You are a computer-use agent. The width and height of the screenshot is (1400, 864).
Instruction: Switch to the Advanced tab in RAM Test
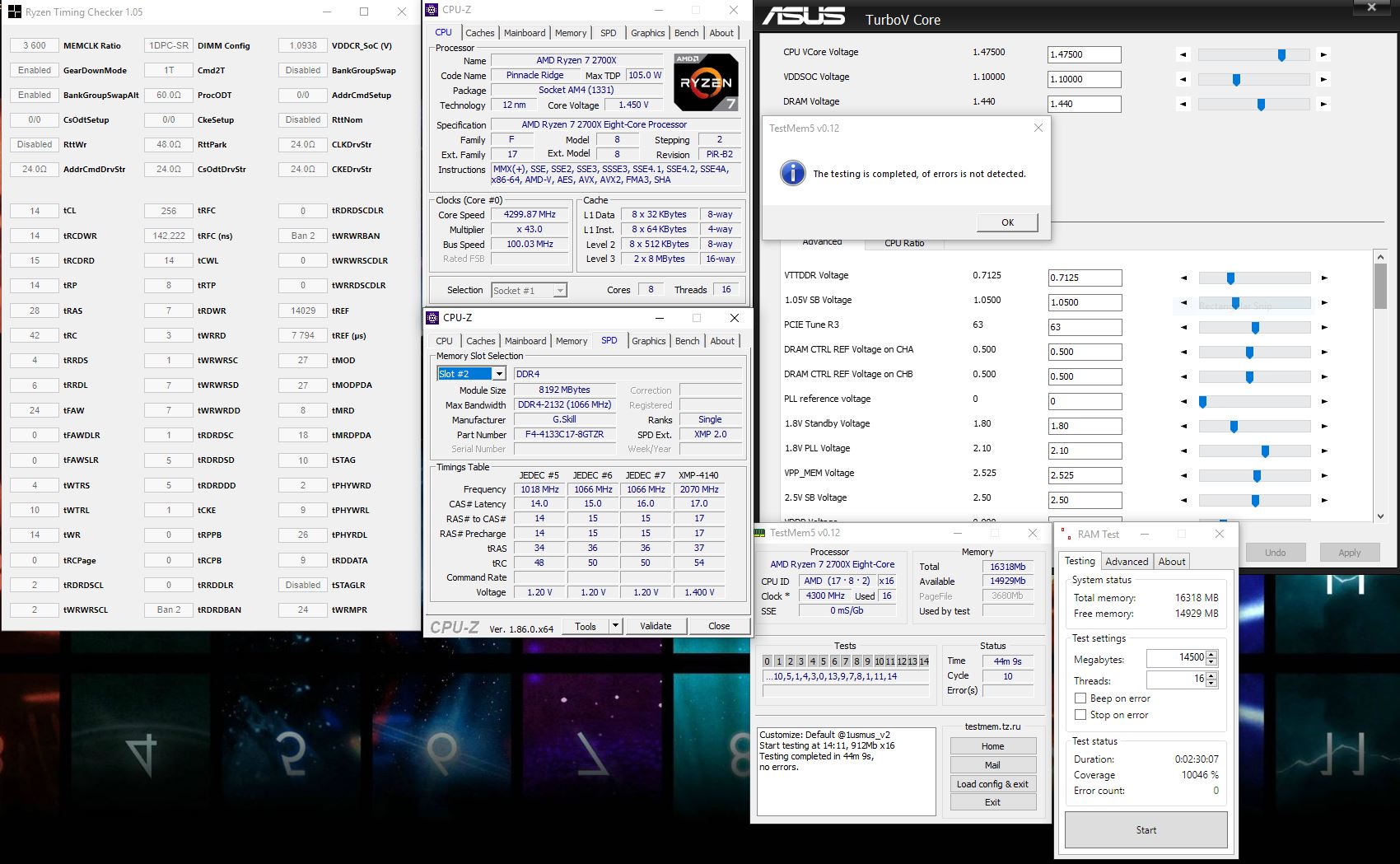pos(1127,562)
